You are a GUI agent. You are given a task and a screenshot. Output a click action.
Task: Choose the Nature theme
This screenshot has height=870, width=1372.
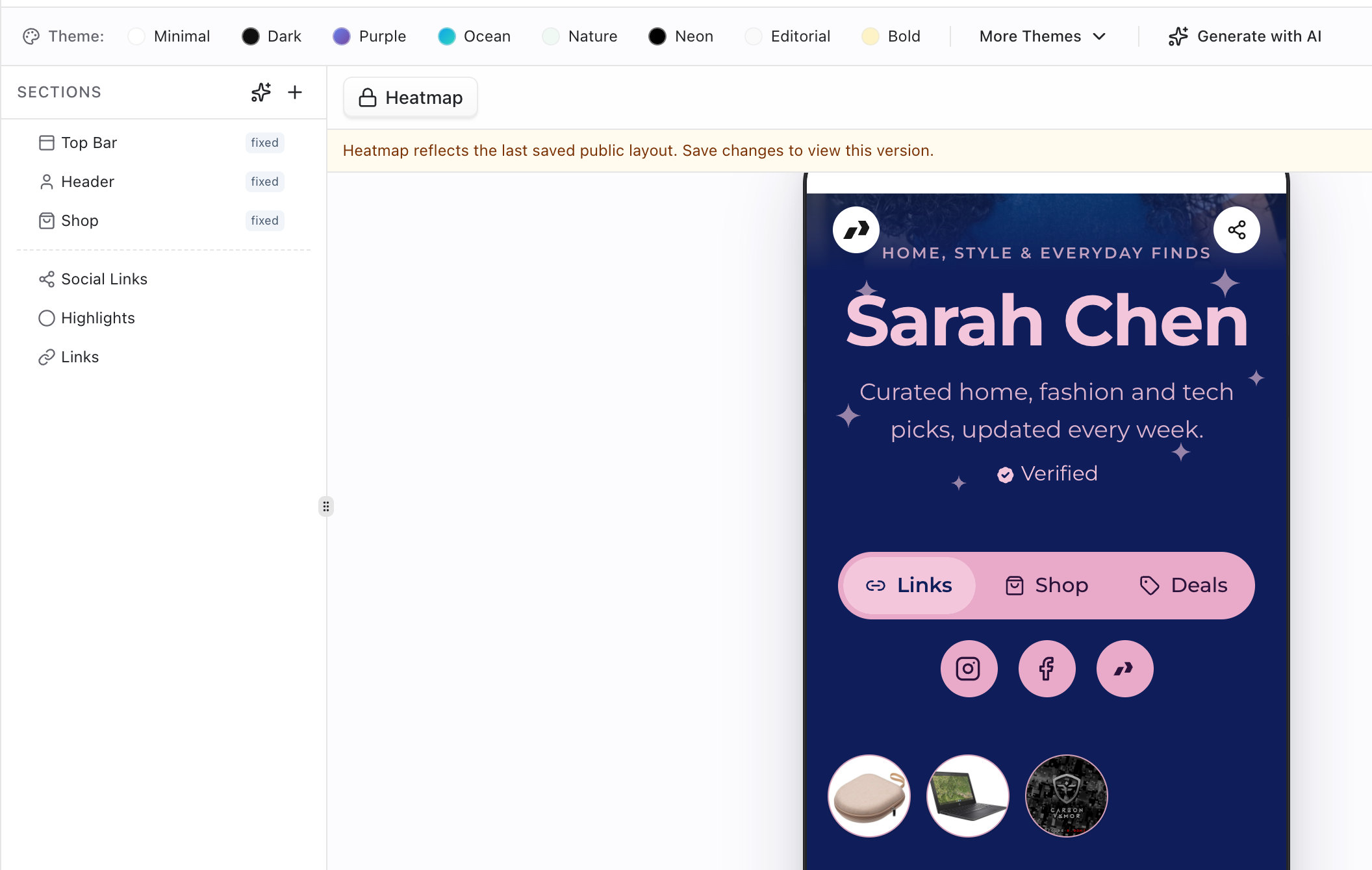(579, 36)
